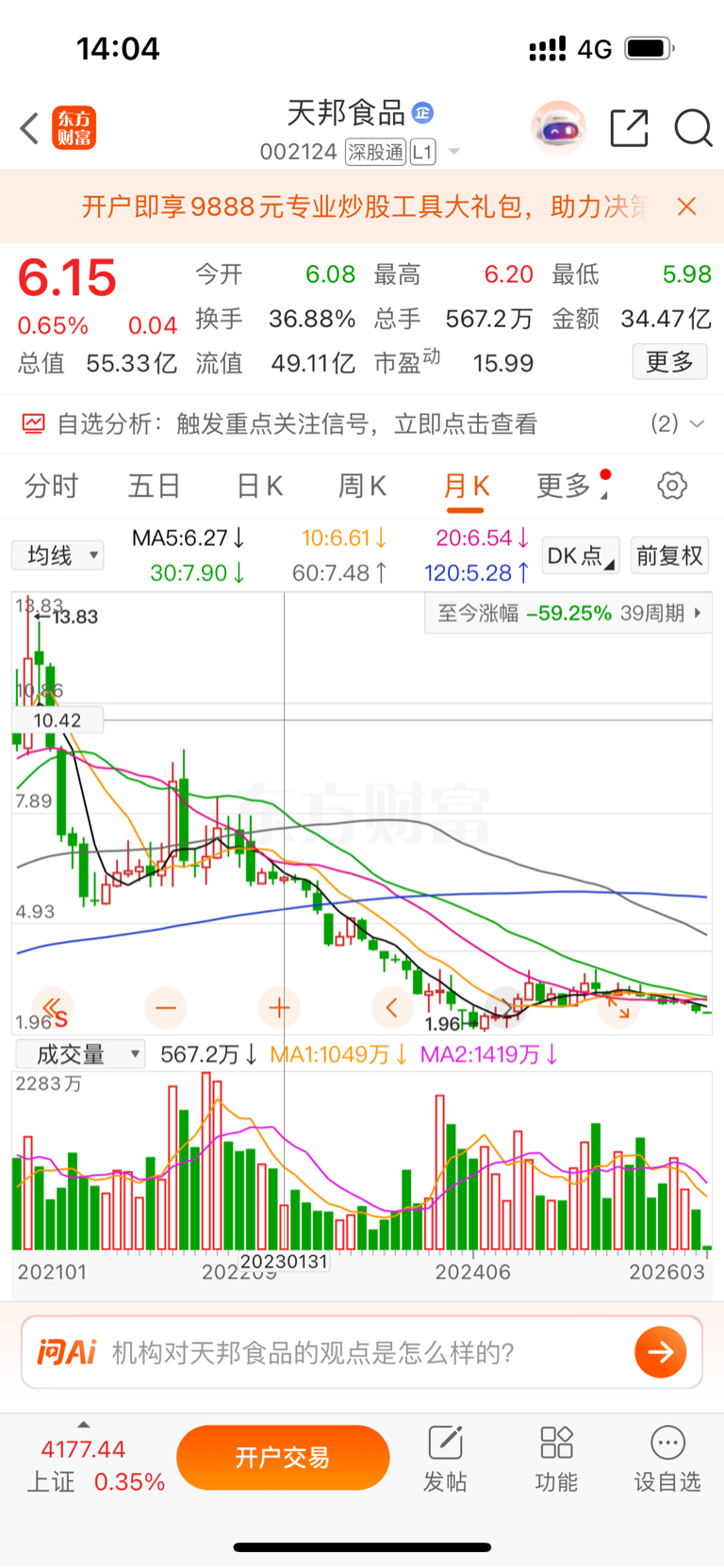Tap the 10.42 crosshair price label

click(57, 720)
